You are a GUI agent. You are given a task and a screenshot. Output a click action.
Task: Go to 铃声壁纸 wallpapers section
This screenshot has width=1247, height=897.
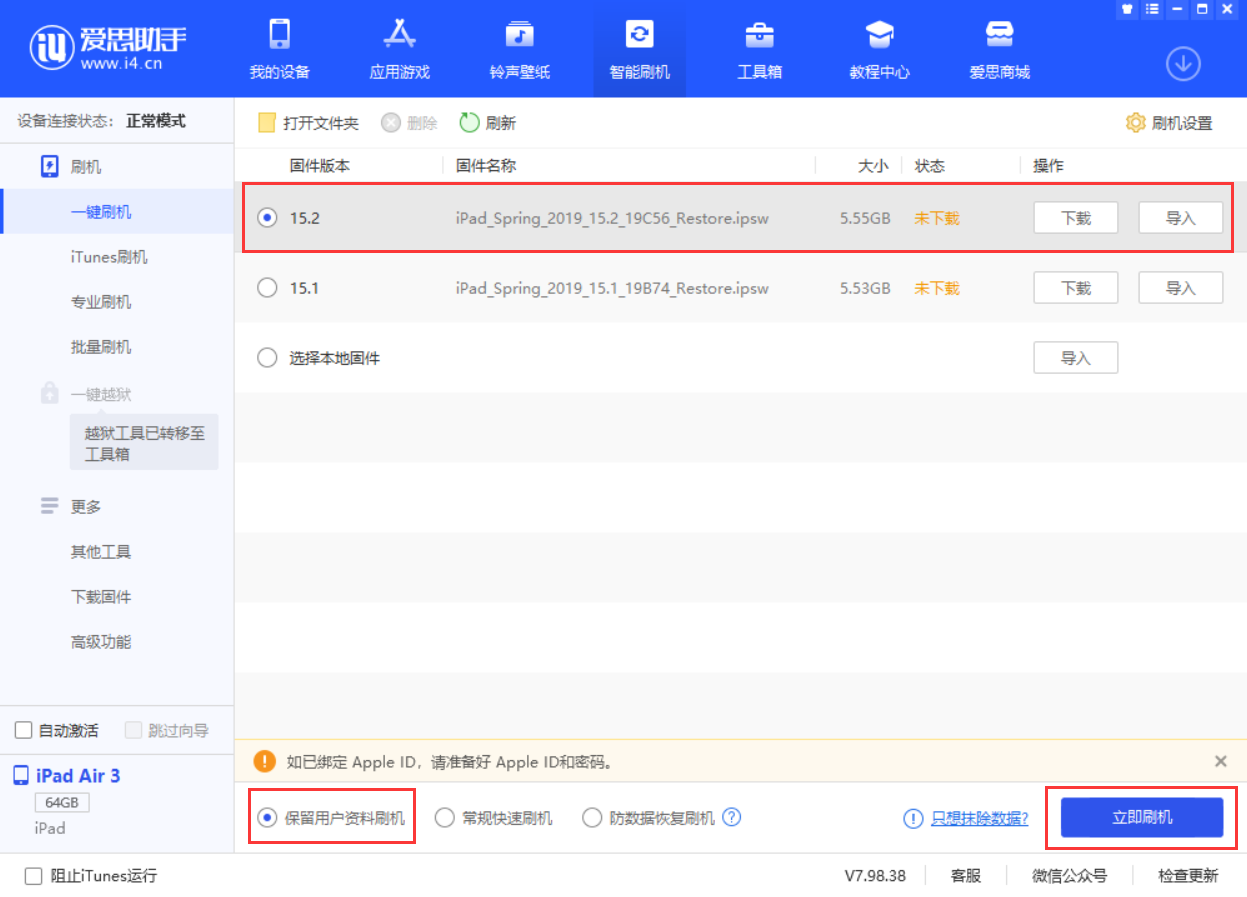point(518,48)
